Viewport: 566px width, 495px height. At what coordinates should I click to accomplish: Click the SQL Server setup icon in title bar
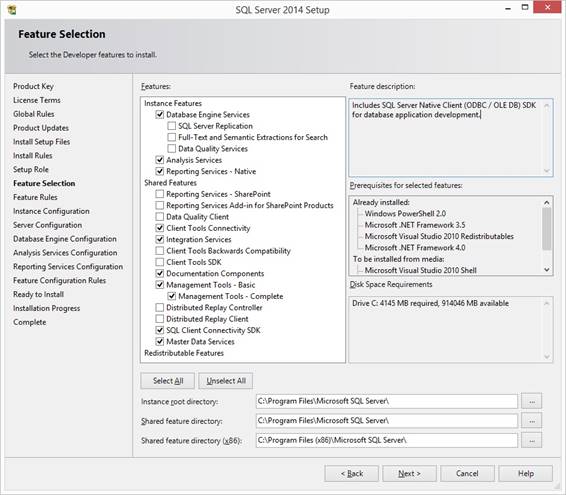click(x=12, y=10)
